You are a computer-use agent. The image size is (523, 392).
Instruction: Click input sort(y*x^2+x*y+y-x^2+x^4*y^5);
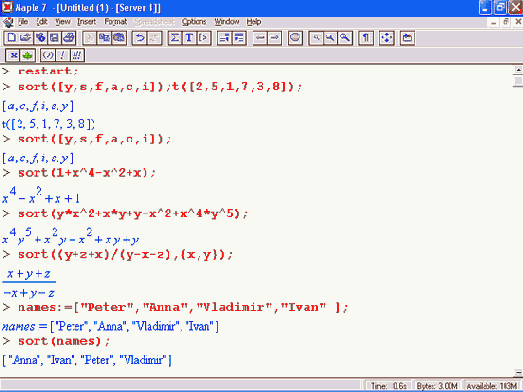(133, 214)
